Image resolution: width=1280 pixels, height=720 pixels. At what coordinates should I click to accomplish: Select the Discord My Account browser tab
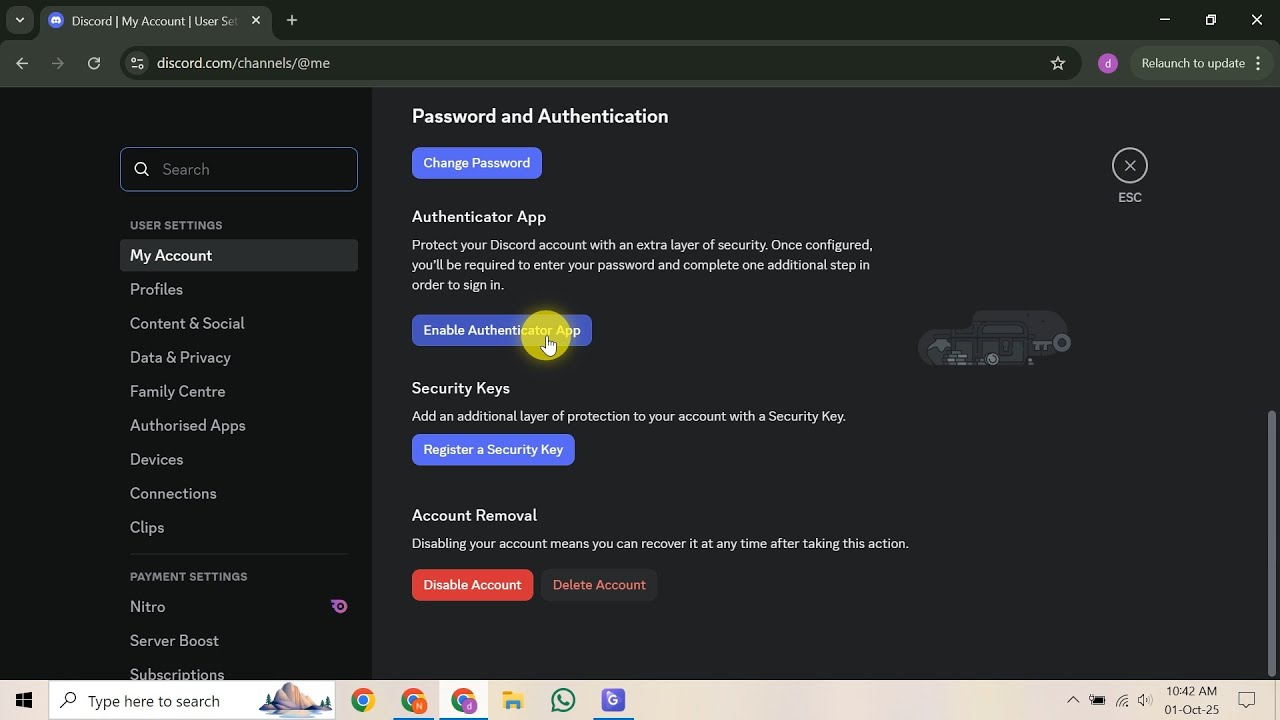click(x=155, y=20)
